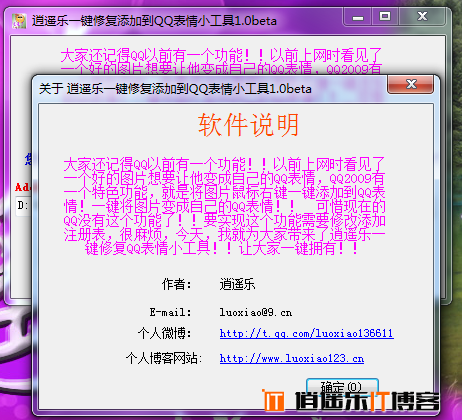Open the www.luoxiao123.cn blog link

(x=292, y=359)
